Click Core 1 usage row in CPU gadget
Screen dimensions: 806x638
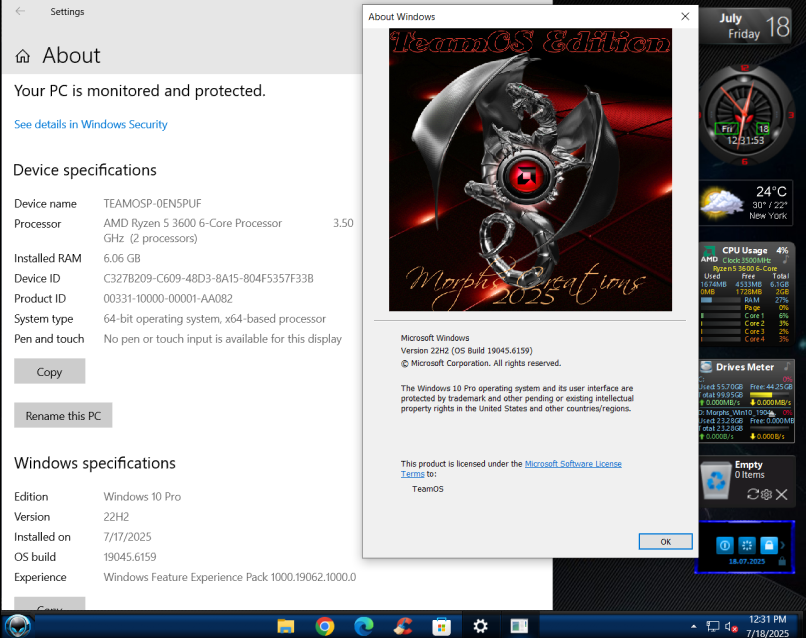(745, 316)
